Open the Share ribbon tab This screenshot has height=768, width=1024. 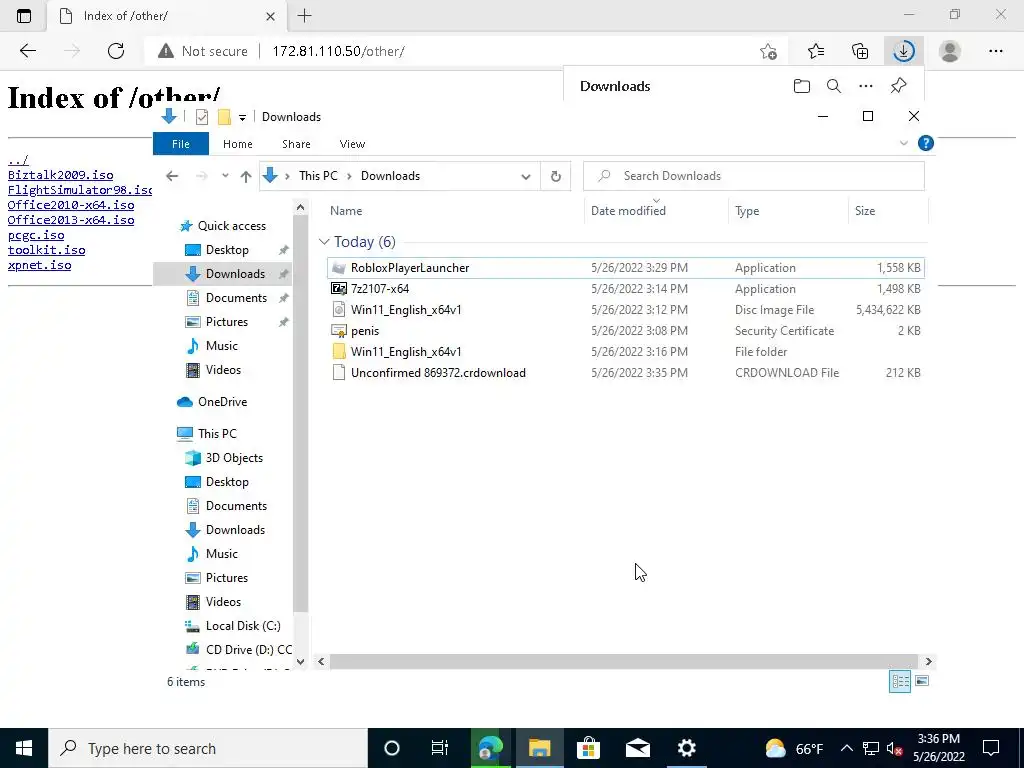pyautogui.click(x=296, y=144)
